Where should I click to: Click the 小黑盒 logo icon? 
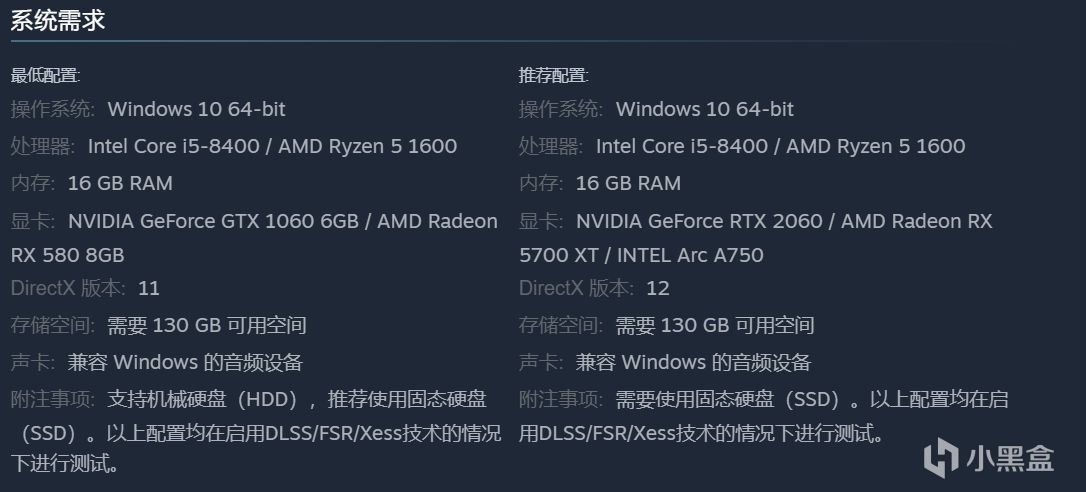(x=941, y=458)
